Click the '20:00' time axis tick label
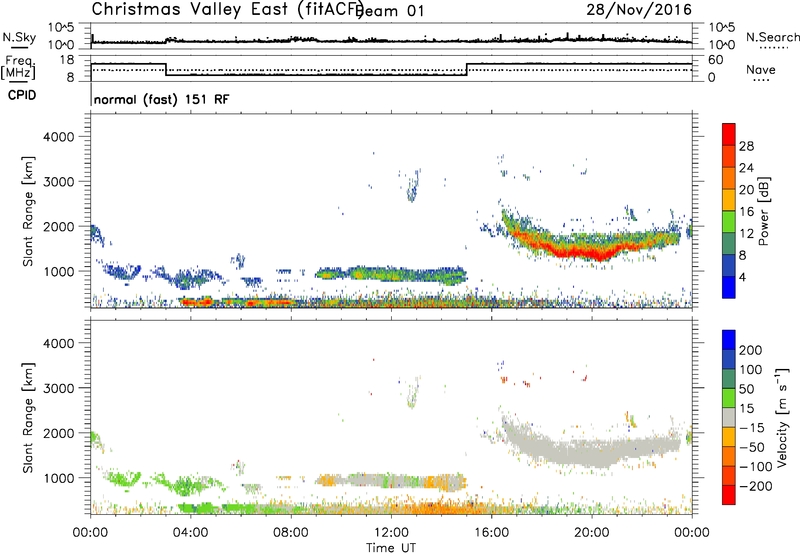 (591, 533)
